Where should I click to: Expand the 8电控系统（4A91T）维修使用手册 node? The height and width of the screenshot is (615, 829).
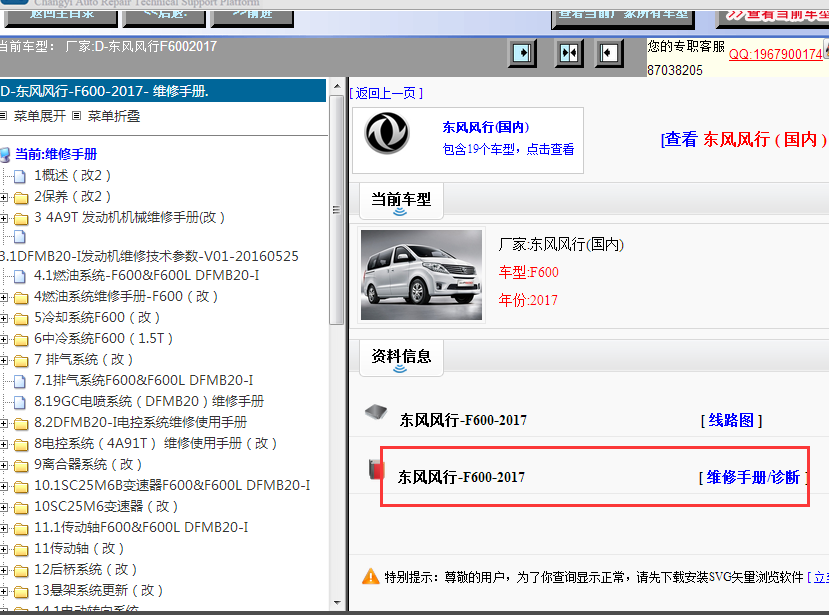(4, 444)
